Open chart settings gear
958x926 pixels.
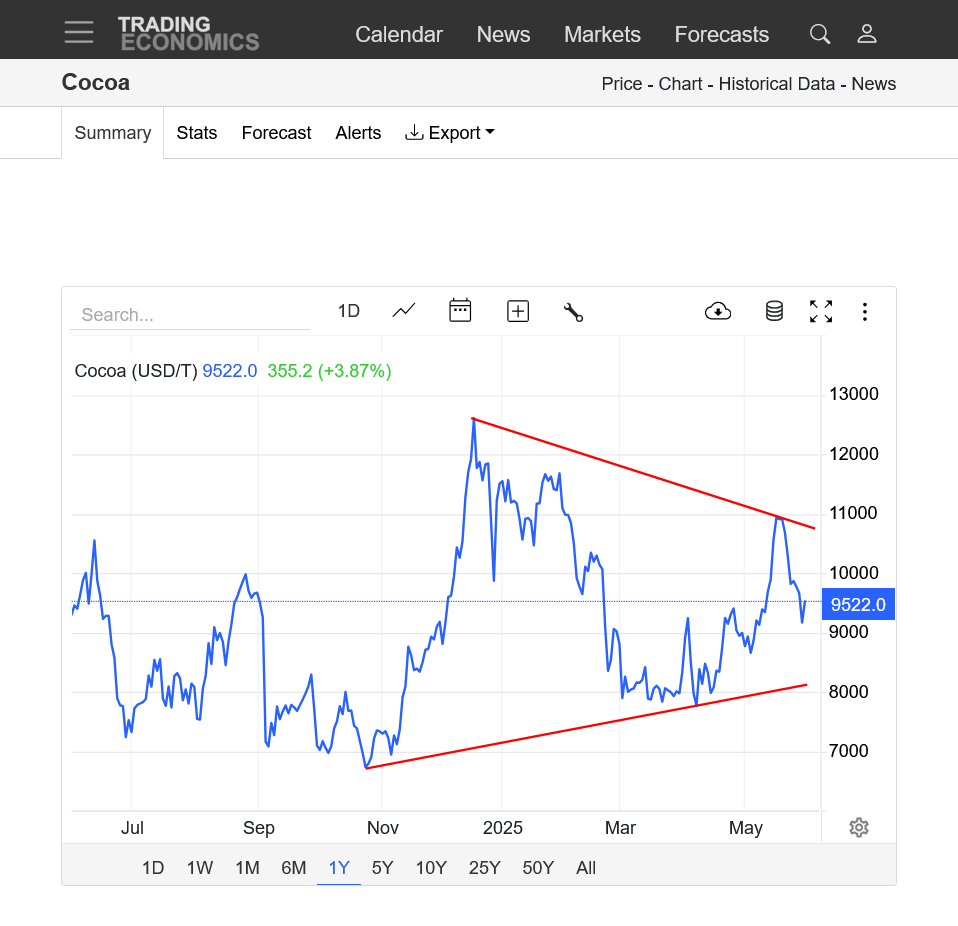(859, 828)
